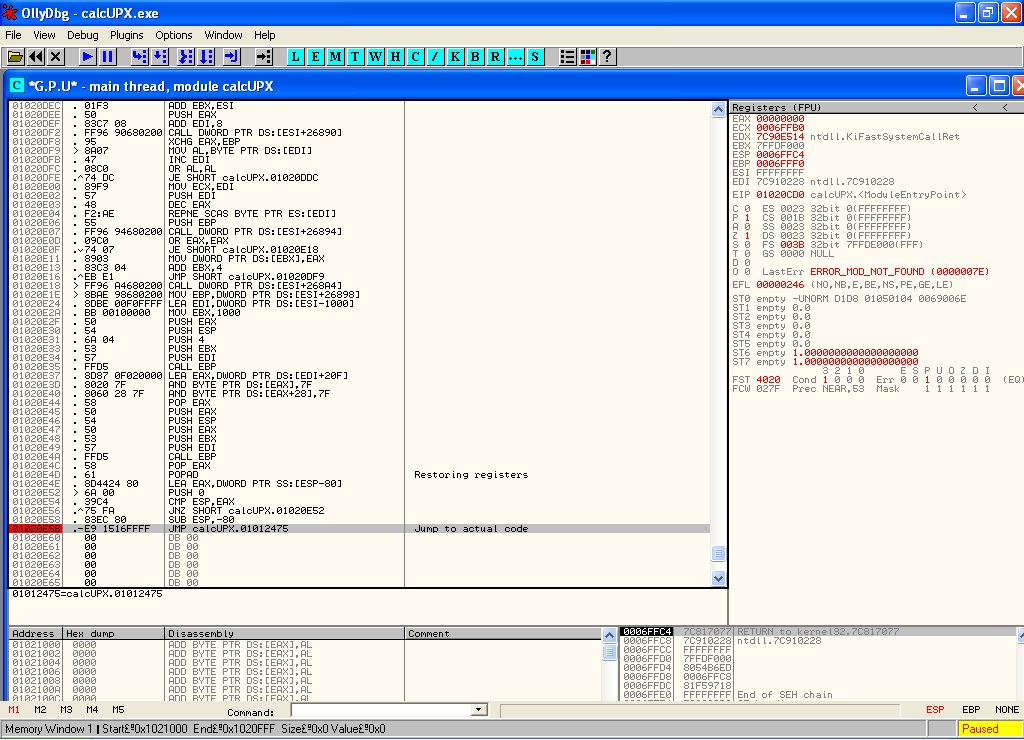Screen dimensions: 1024x740
Task: Click the Open file folder icon
Action: tap(14, 57)
